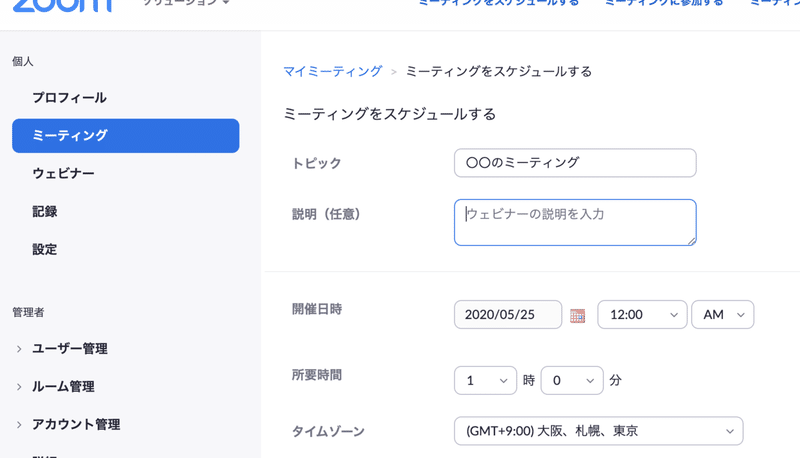Open 記録 sidebar item
Screen dimensions: 800x458
(x=45, y=212)
